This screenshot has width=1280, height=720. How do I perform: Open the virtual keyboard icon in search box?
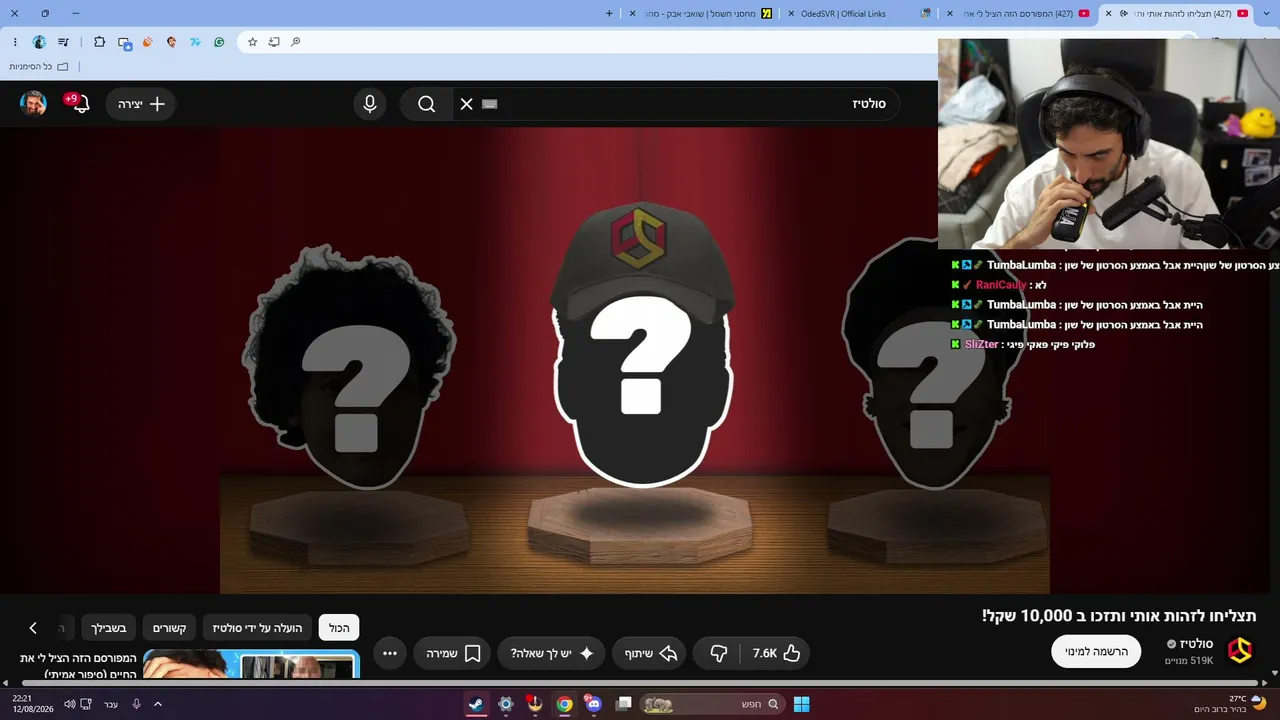coord(489,104)
